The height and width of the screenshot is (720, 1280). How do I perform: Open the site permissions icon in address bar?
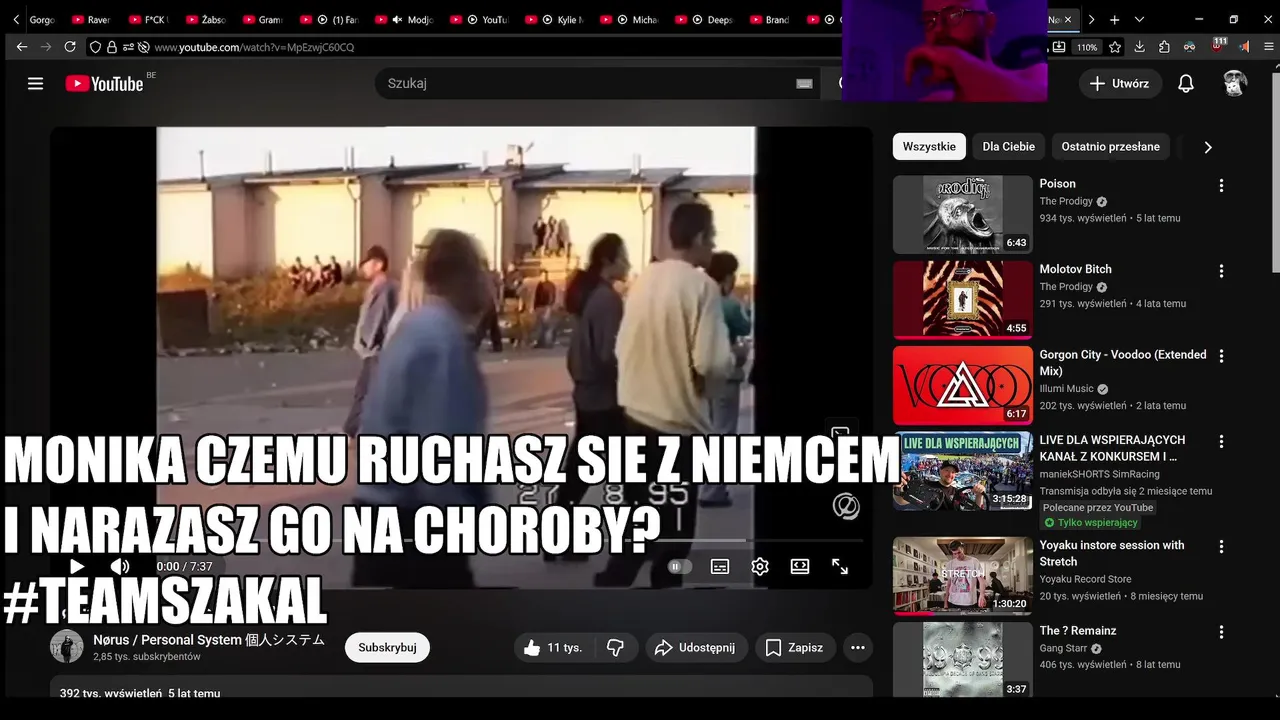[128, 47]
